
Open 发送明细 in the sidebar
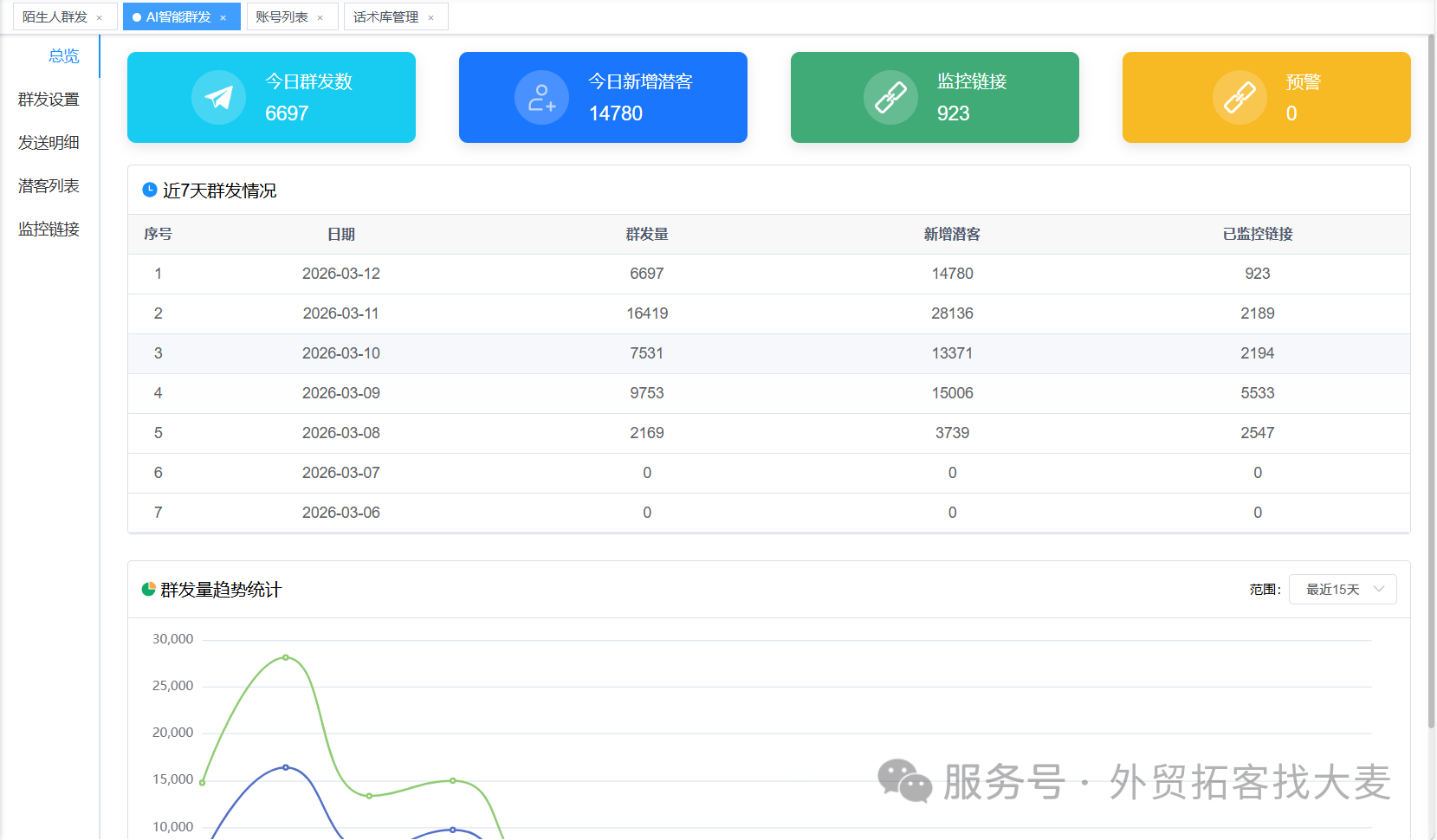click(x=49, y=143)
